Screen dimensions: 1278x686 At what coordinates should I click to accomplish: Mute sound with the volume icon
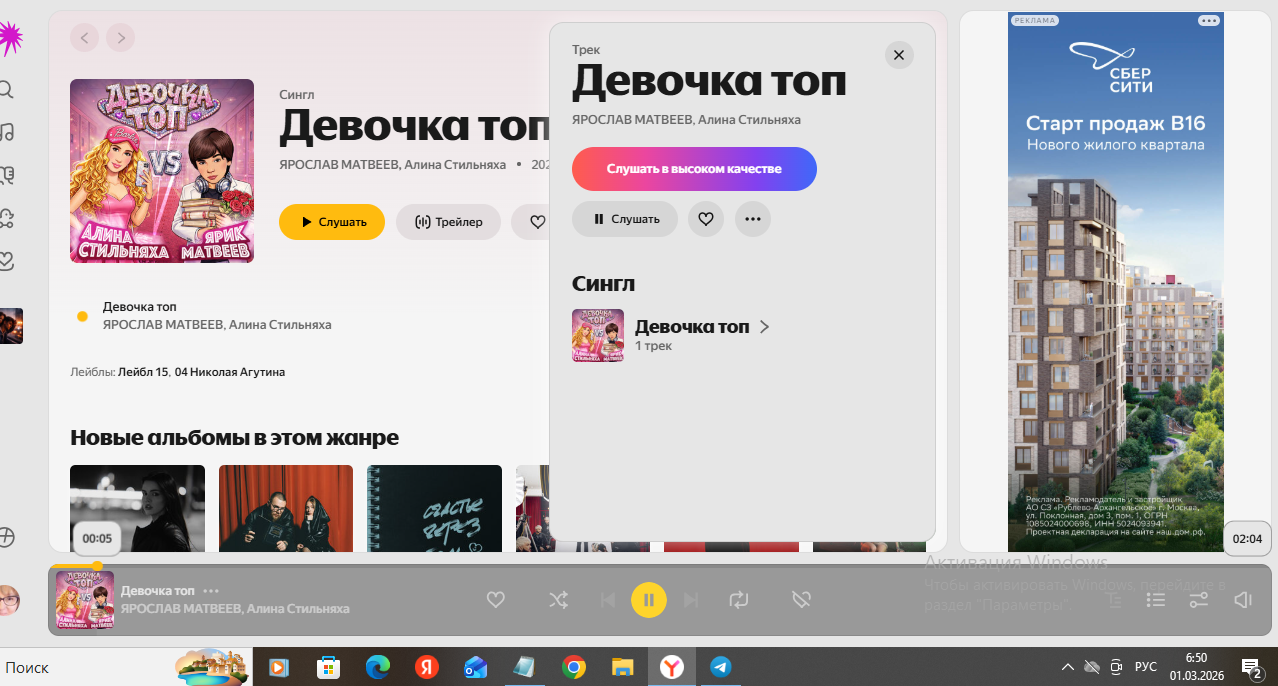[x=1243, y=600]
